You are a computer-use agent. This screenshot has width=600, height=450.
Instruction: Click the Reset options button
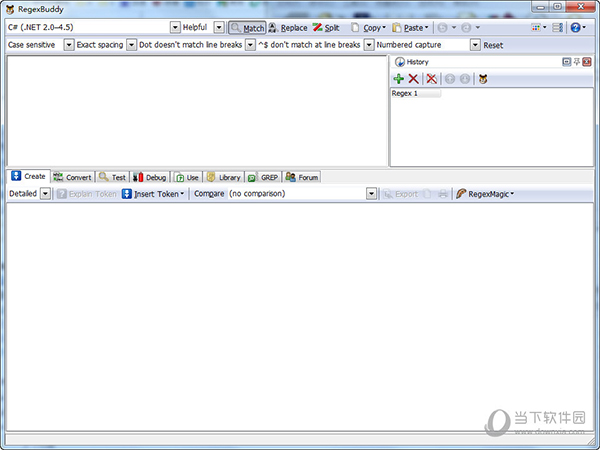pyautogui.click(x=493, y=45)
